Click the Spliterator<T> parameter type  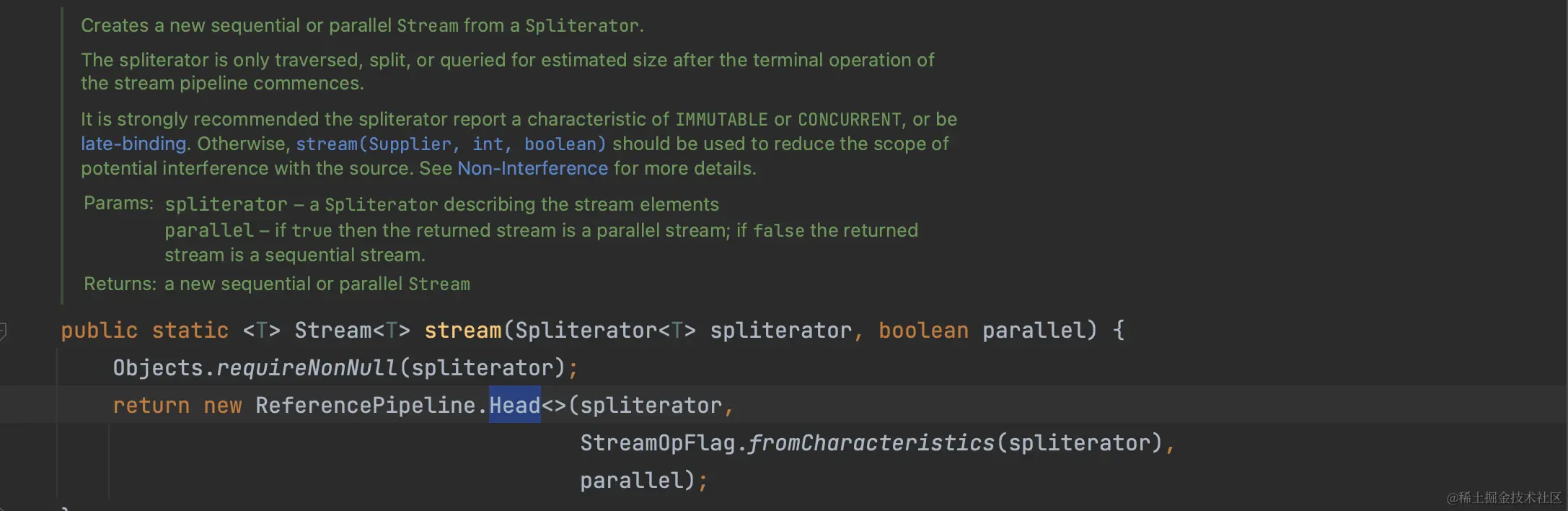(606, 330)
